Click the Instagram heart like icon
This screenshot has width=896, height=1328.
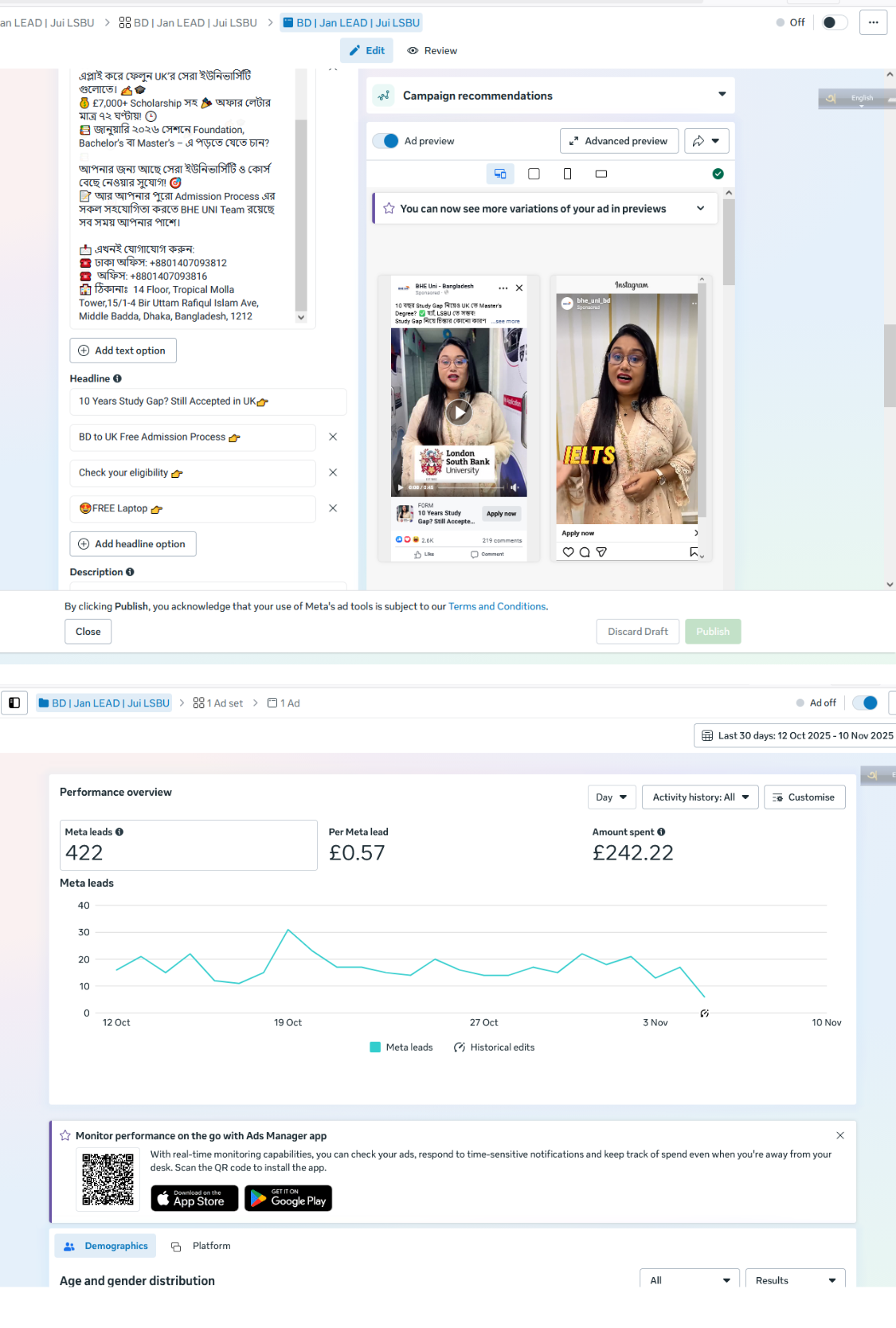coord(568,552)
